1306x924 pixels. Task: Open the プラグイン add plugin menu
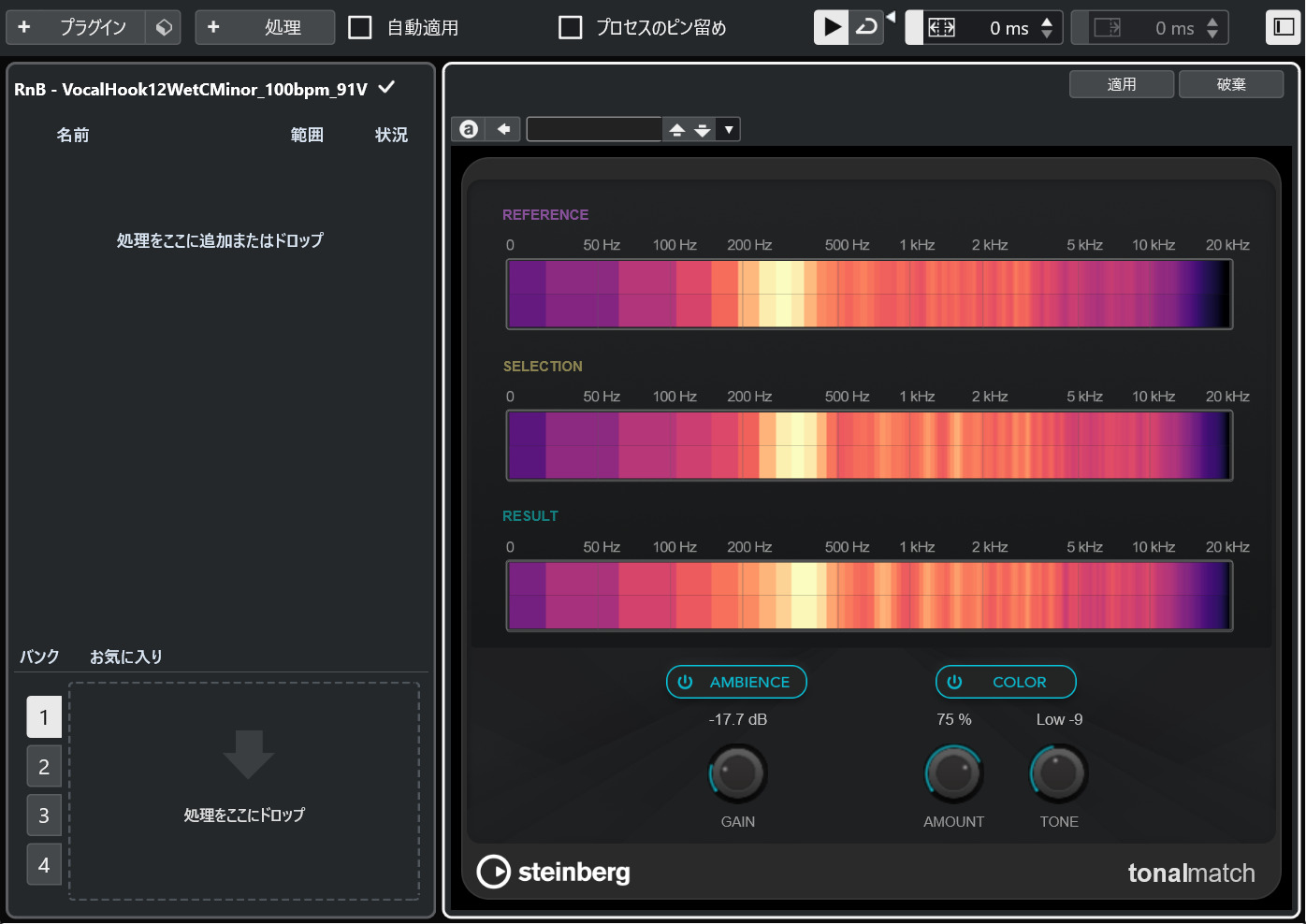tap(76, 27)
